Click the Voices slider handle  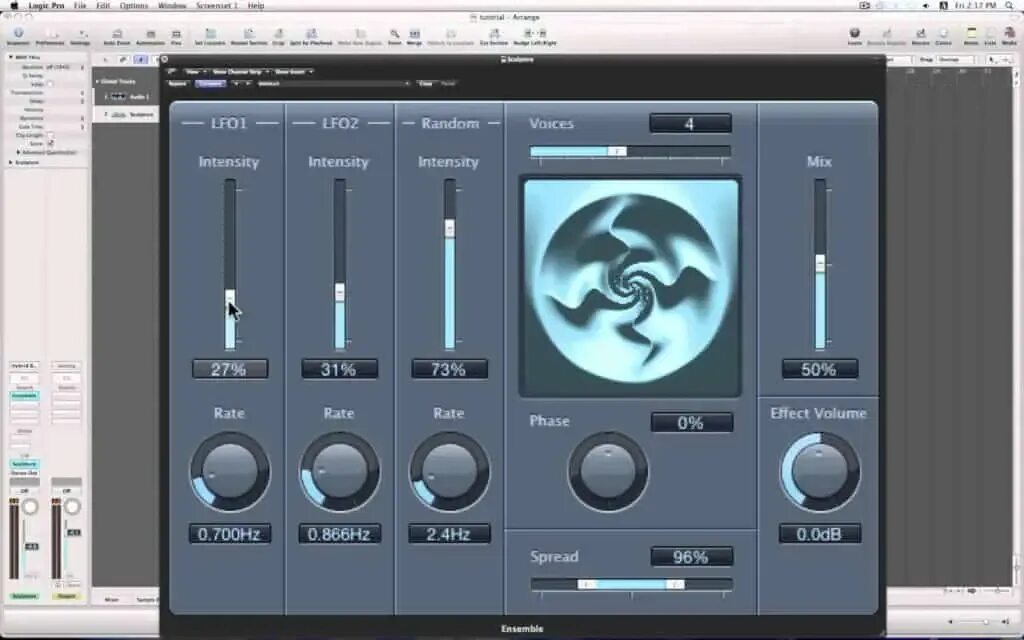[x=616, y=152]
